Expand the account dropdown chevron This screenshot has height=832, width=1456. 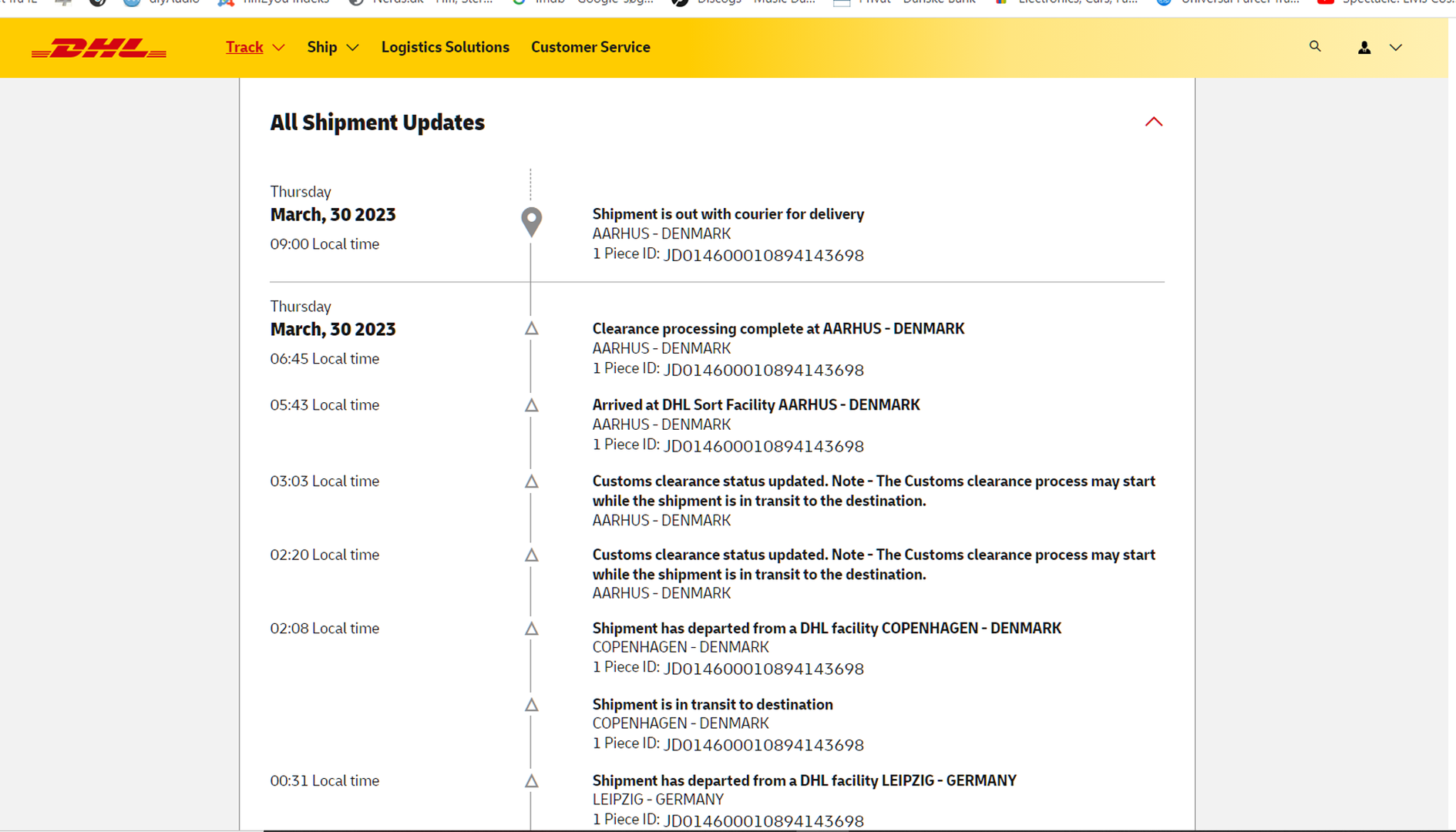(1396, 48)
